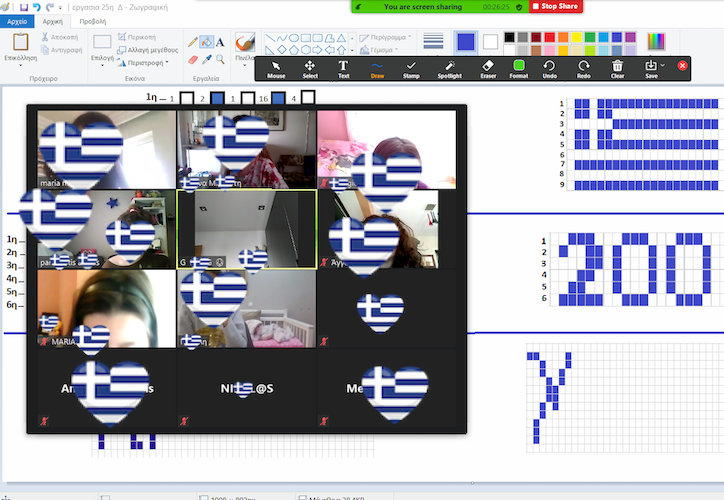Image resolution: width=724 pixels, height=500 pixels.
Task: Select the Fill with color bucket tool
Action: pos(206,42)
